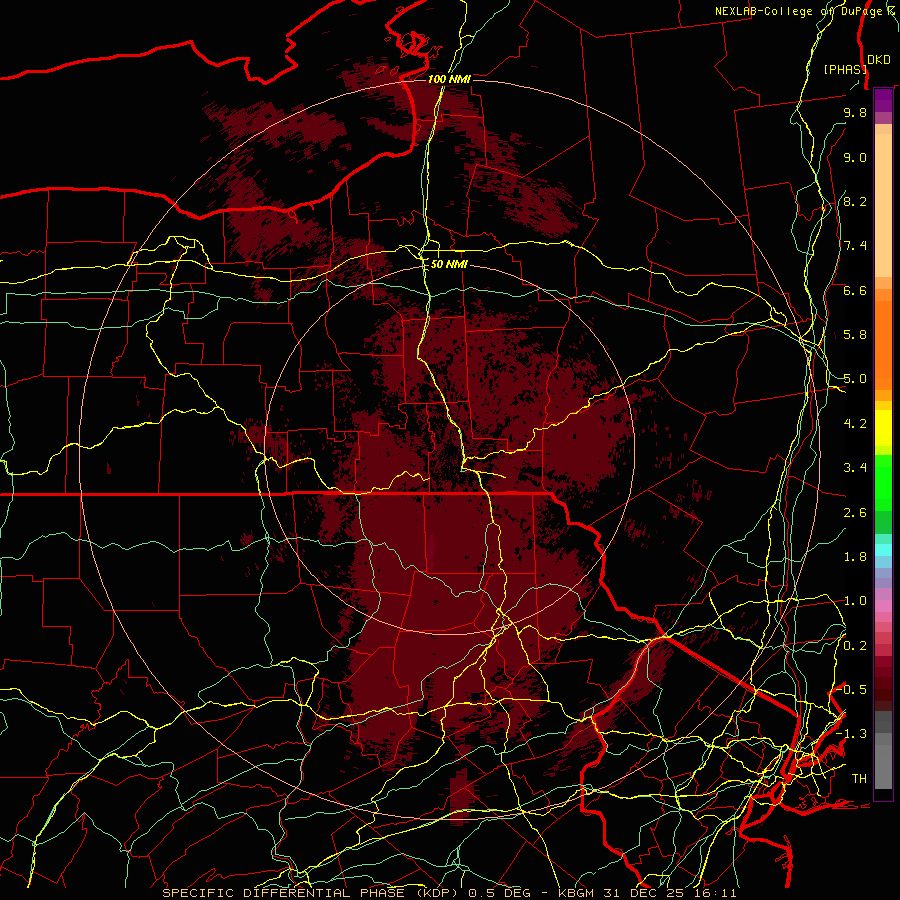Click the purple segment atop the color scale
This screenshot has height=900, width=900.
point(883,100)
